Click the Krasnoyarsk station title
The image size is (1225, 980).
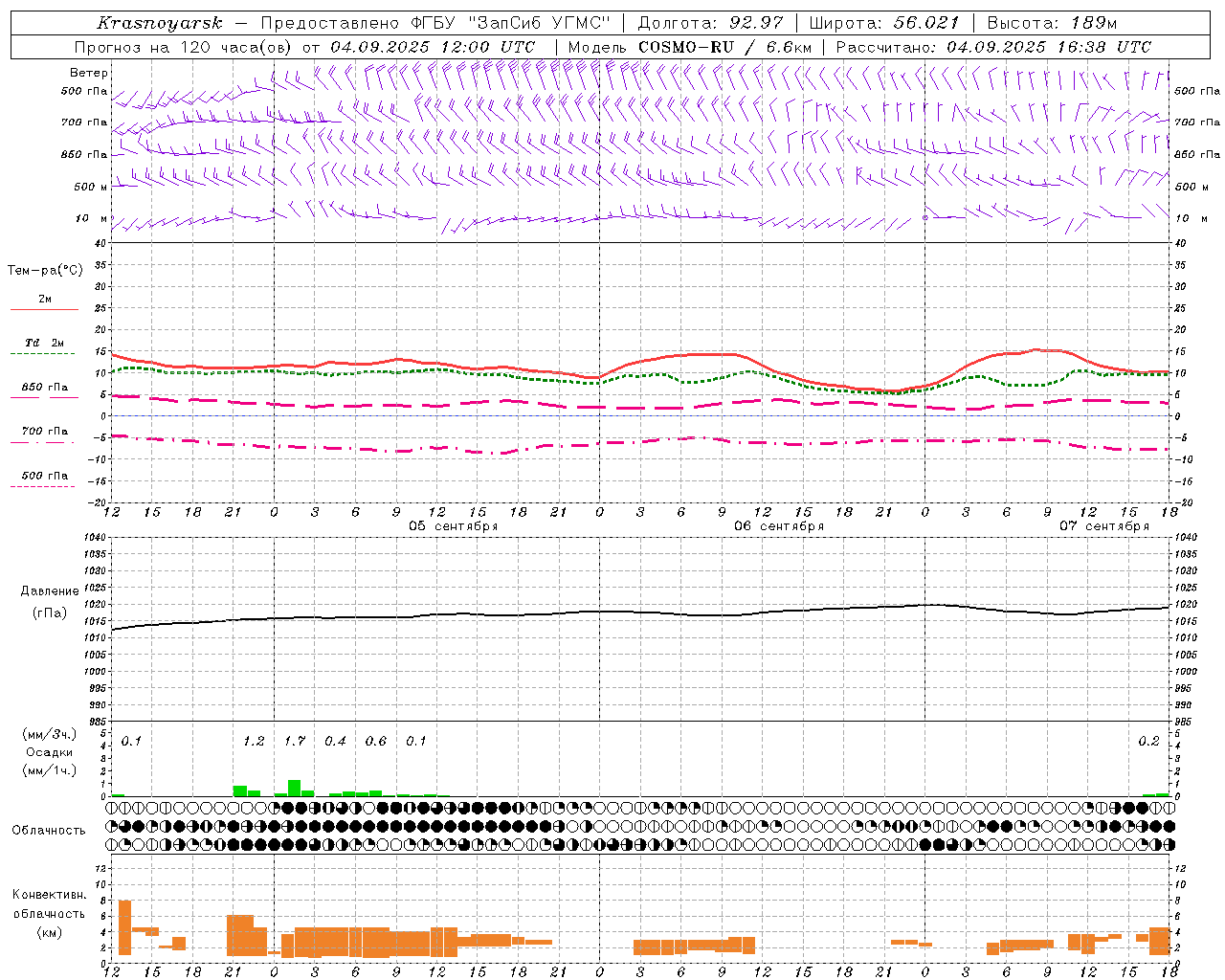[160, 23]
